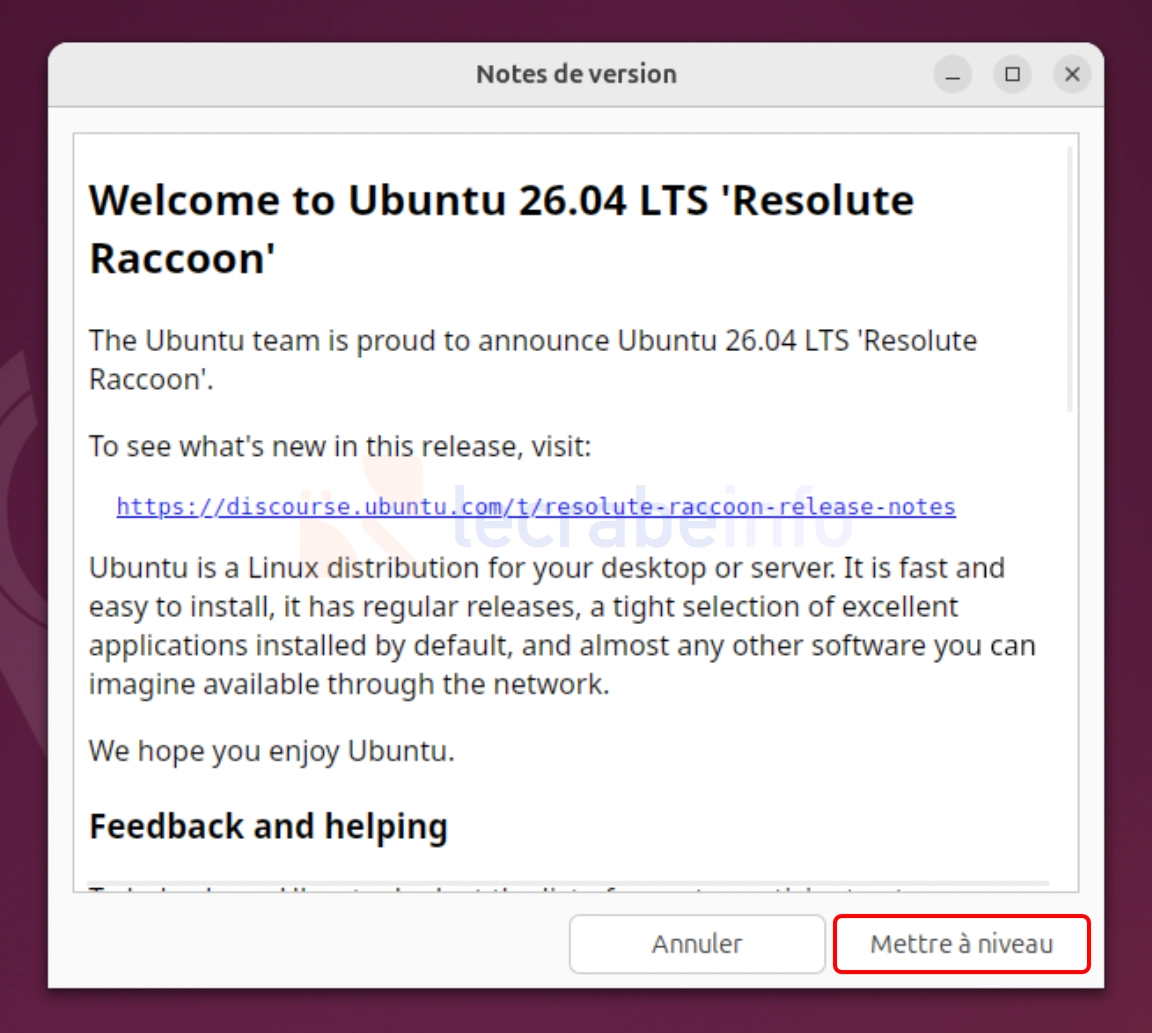The height and width of the screenshot is (1033, 1152).
Task: Click the Notes de version title bar
Action: (575, 74)
